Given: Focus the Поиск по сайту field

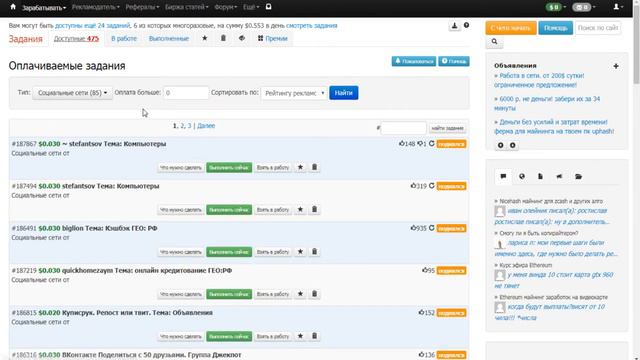Looking at the screenshot, I should pyautogui.click(x=598, y=28).
